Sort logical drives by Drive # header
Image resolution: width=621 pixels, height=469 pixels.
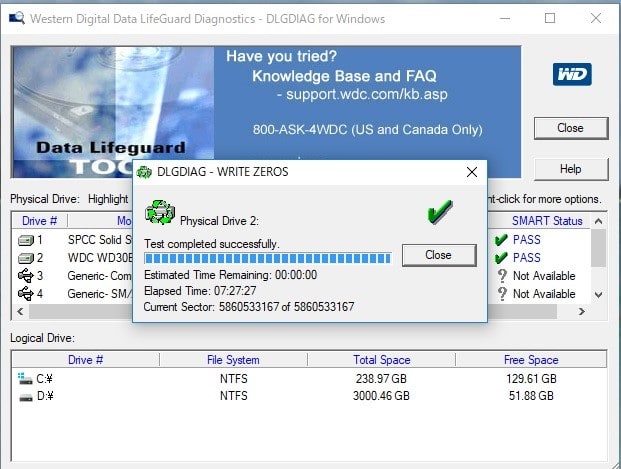pos(86,360)
